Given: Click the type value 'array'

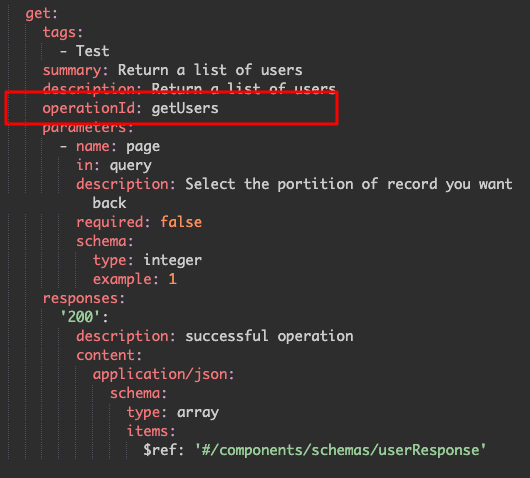Looking at the screenshot, I should (198, 413).
